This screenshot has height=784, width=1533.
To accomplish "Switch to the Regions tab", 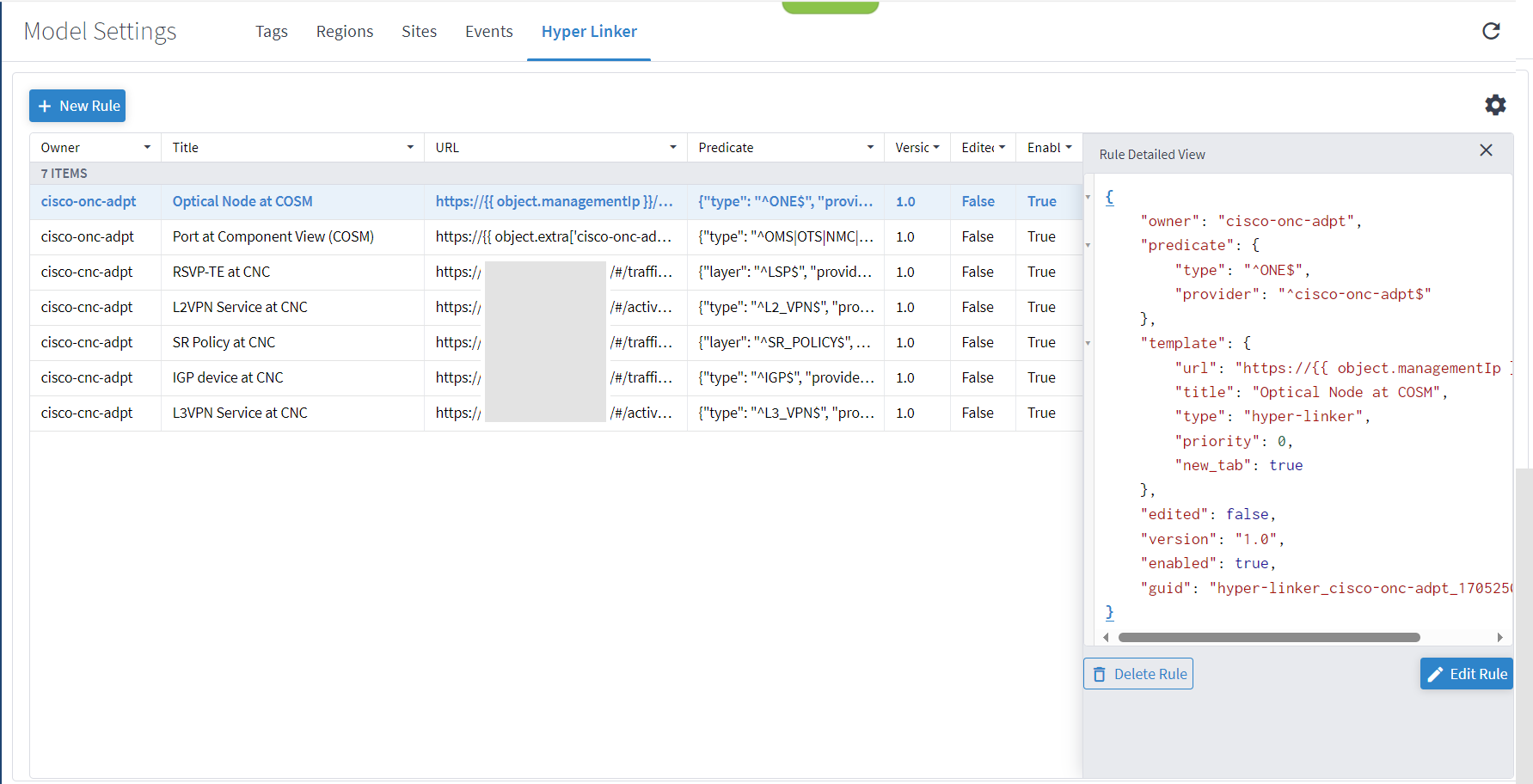I will click(x=344, y=32).
